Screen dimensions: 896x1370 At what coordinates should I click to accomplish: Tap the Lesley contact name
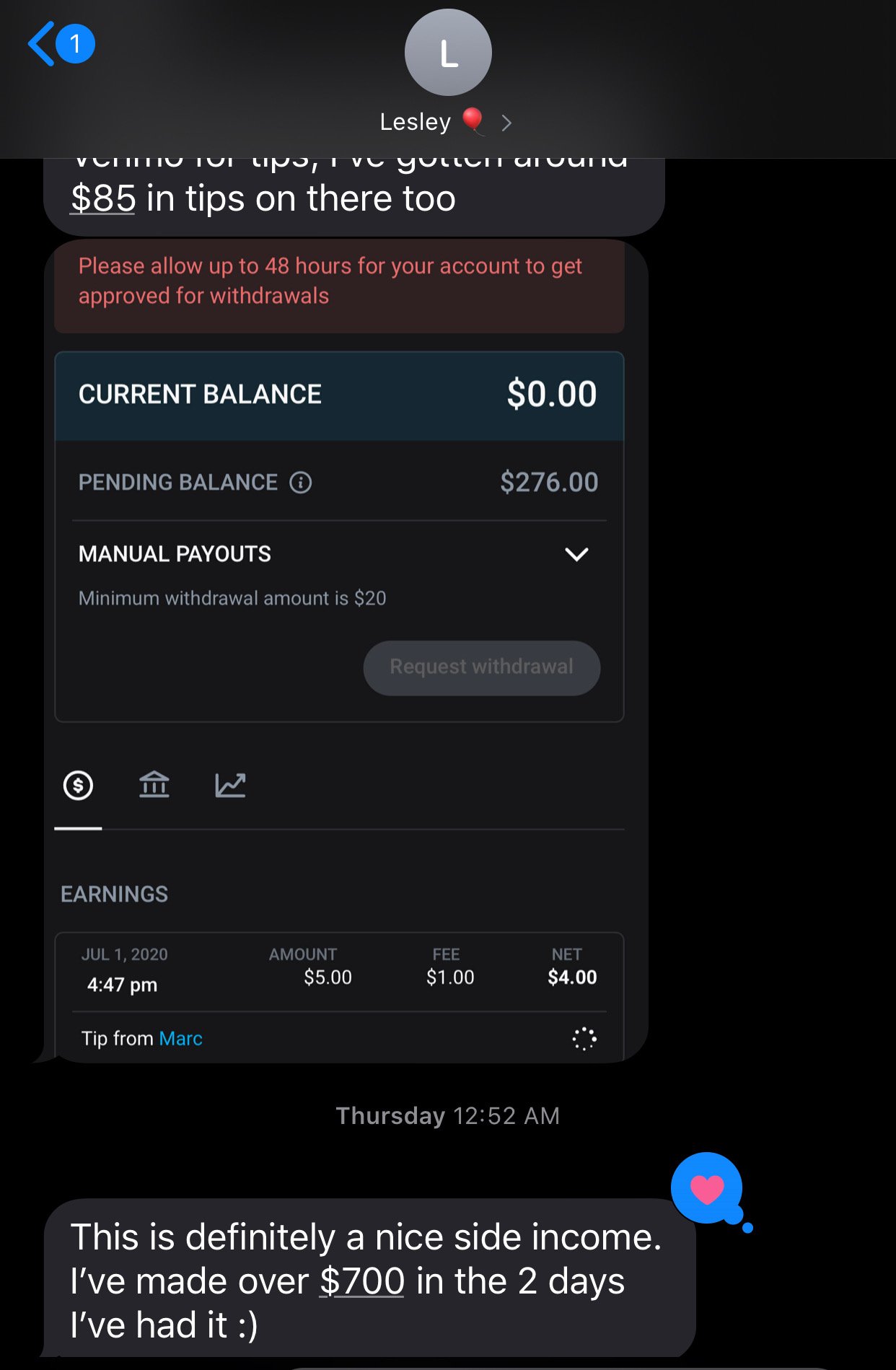pyautogui.click(x=416, y=122)
